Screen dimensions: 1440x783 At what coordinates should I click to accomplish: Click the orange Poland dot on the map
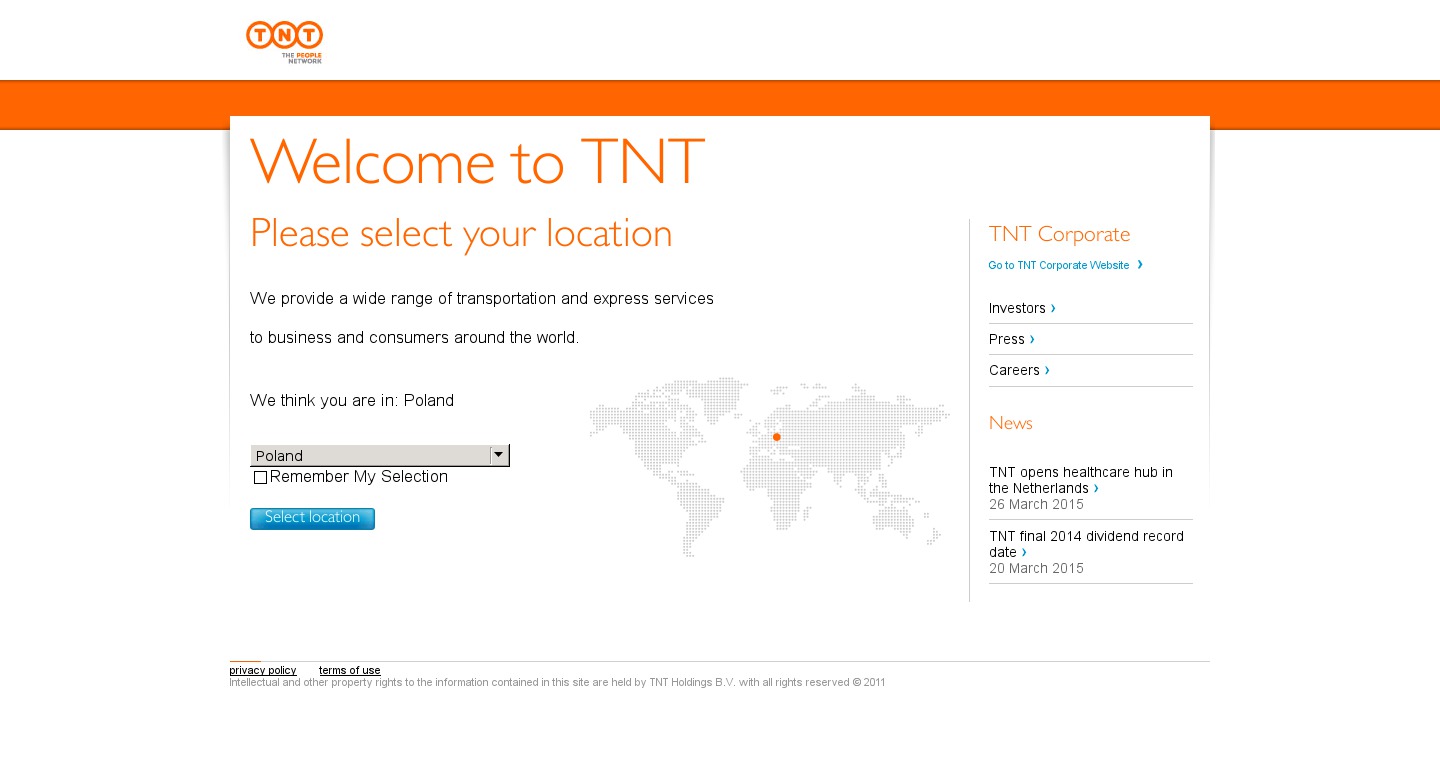pyautogui.click(x=777, y=437)
